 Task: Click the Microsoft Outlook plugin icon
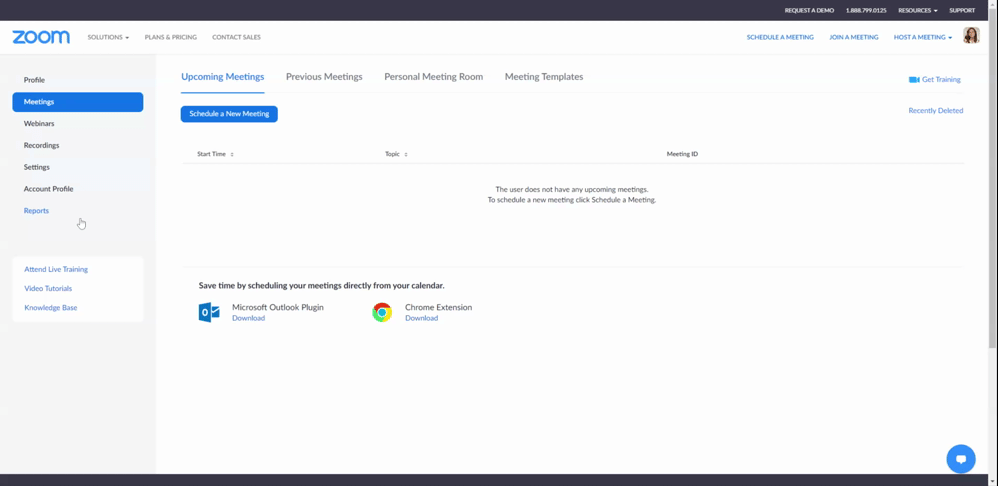tap(209, 312)
